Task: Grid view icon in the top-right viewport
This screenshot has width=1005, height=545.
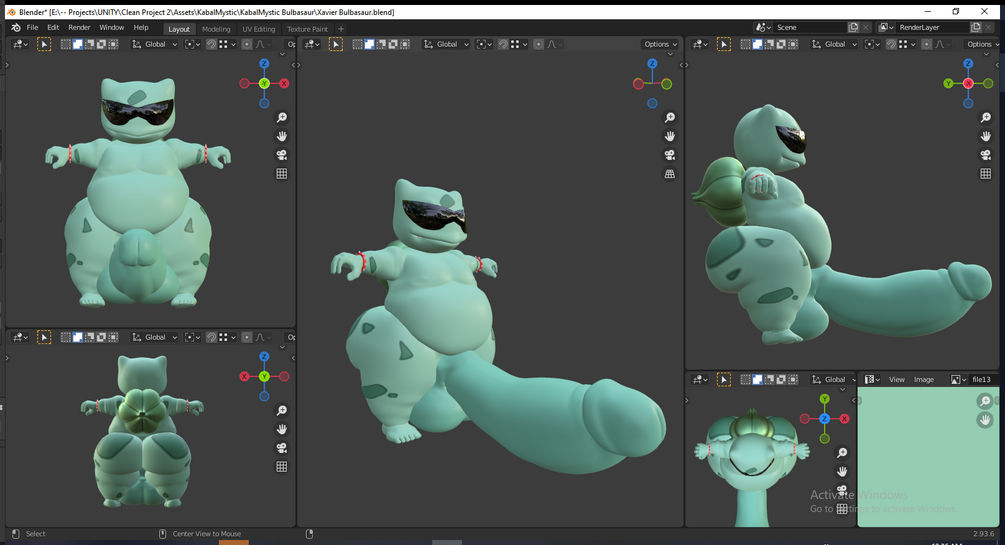Action: [986, 174]
